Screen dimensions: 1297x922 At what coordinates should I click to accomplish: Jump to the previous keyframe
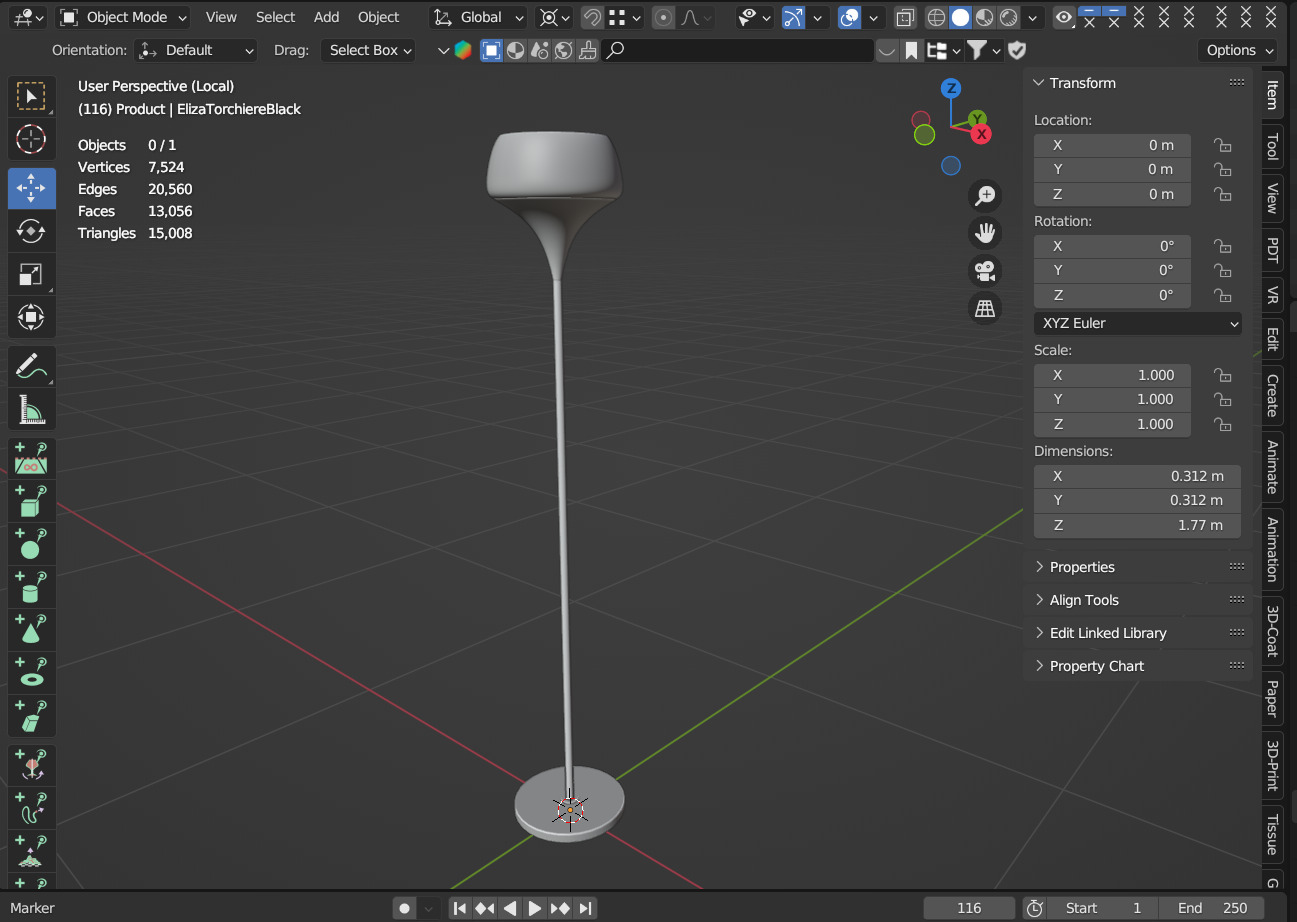click(x=484, y=908)
